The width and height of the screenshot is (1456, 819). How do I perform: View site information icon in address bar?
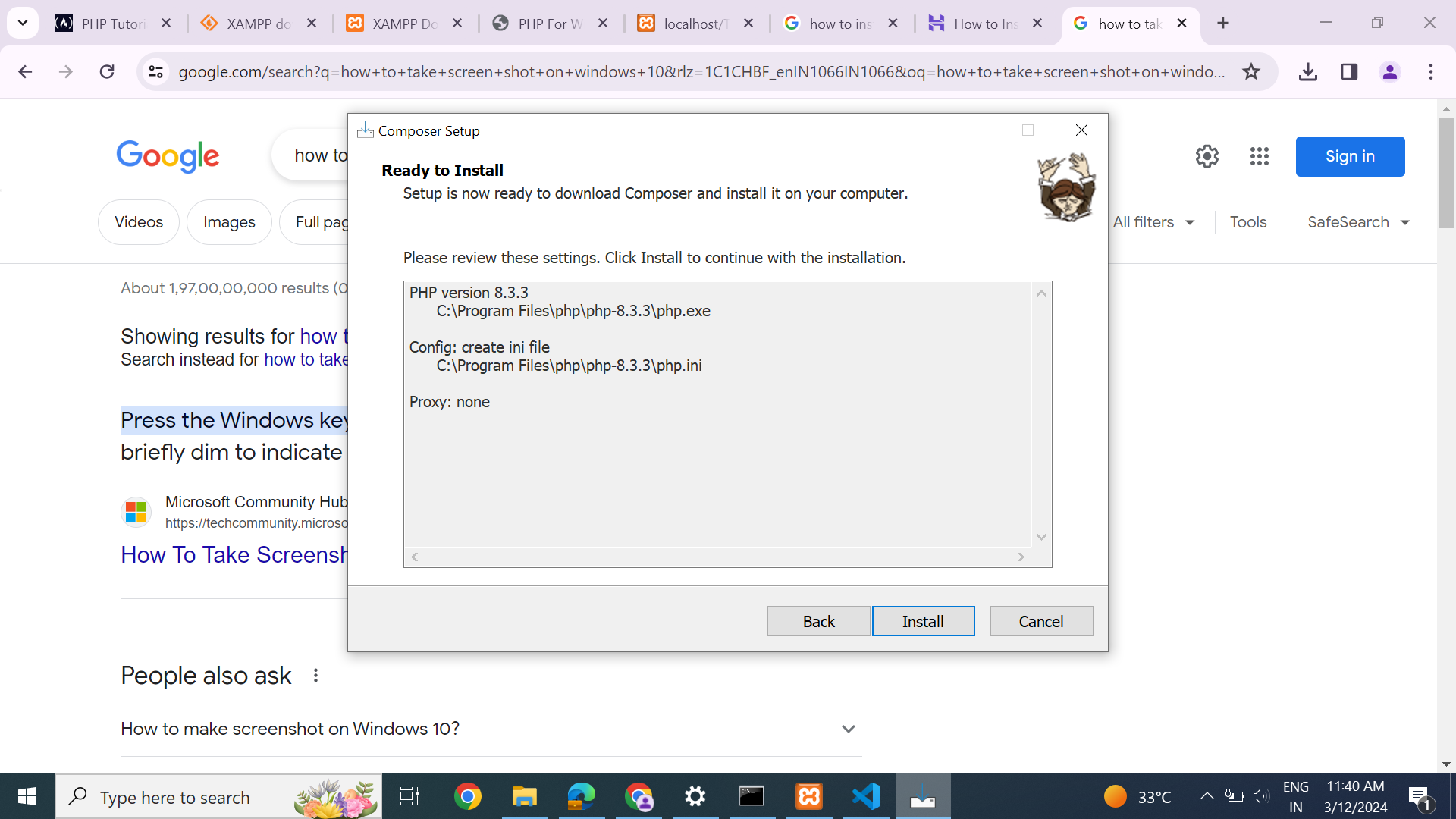click(x=155, y=71)
